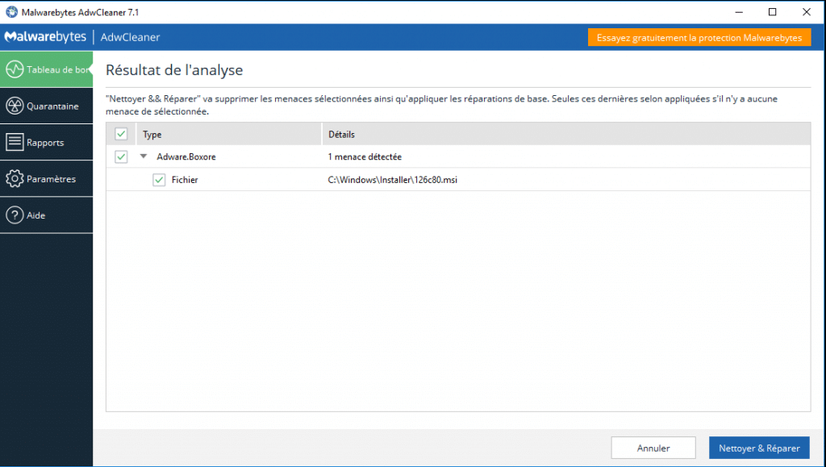The height and width of the screenshot is (467, 826).
Task: Select the C:\Windows\Installer\126c80.msi file path
Action: 393,180
